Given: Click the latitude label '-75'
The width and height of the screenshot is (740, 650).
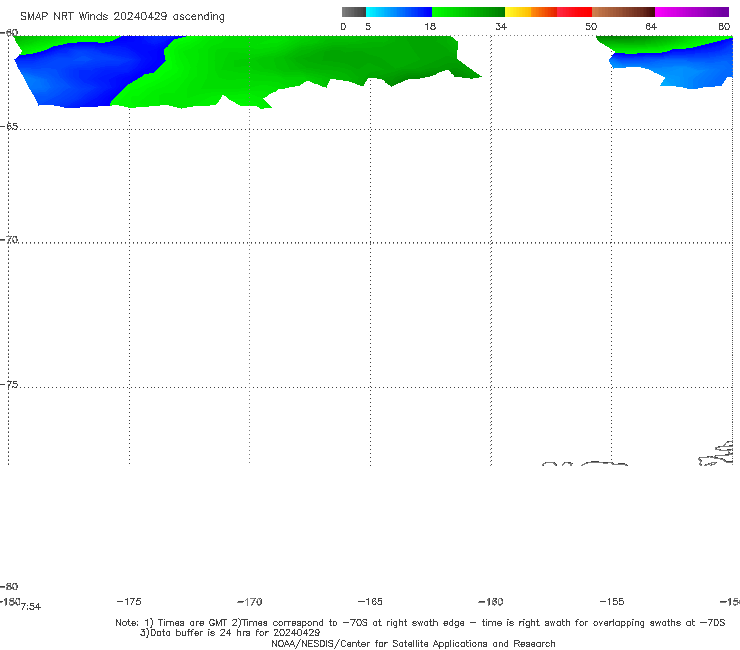Looking at the screenshot, I should tap(9, 385).
